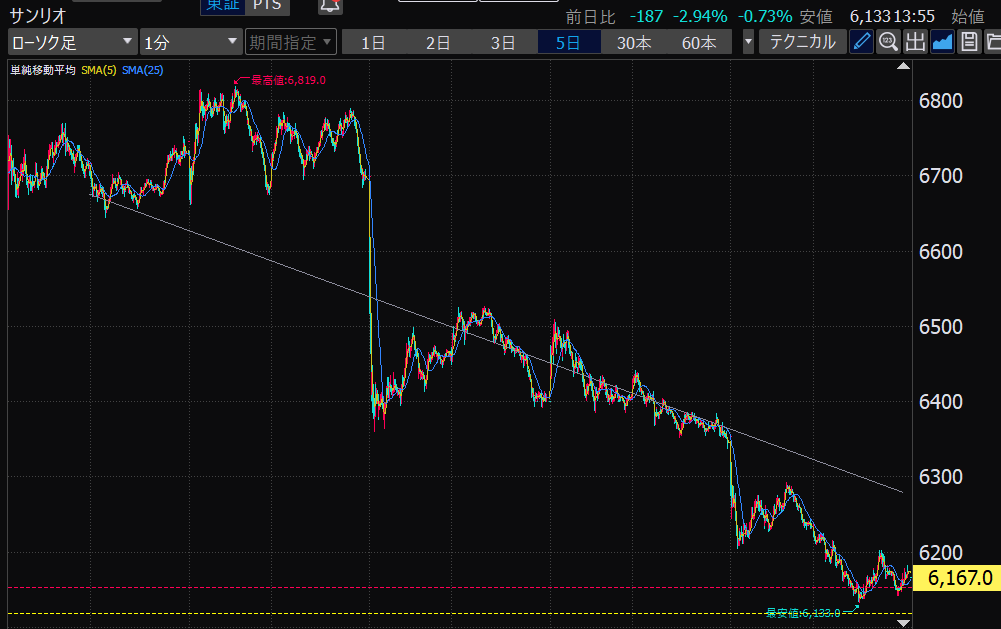This screenshot has height=629, width=1001.
Task: Click the current price tag 6,167.0
Action: [x=958, y=578]
